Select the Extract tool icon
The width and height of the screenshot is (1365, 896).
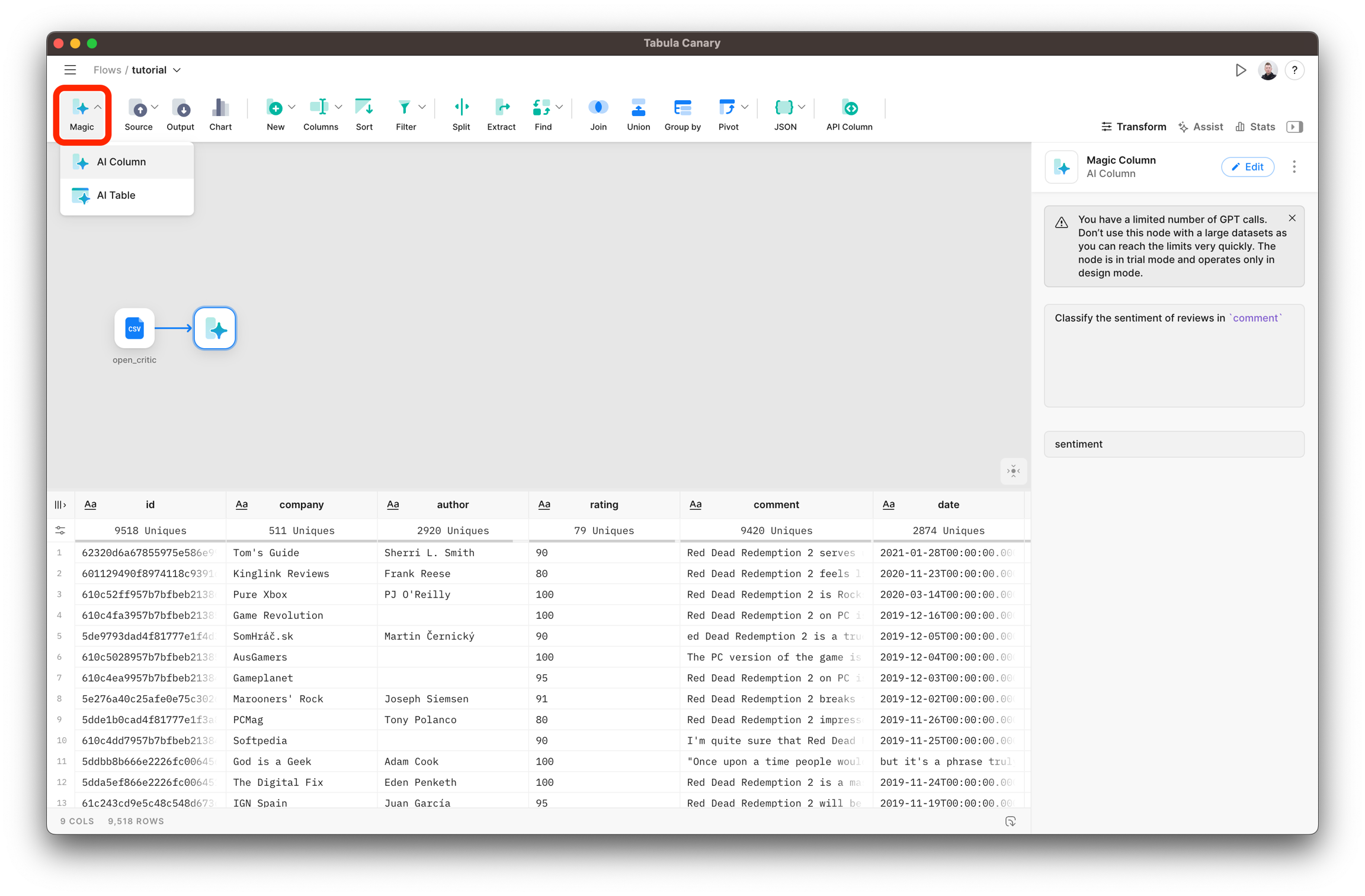[x=501, y=108]
